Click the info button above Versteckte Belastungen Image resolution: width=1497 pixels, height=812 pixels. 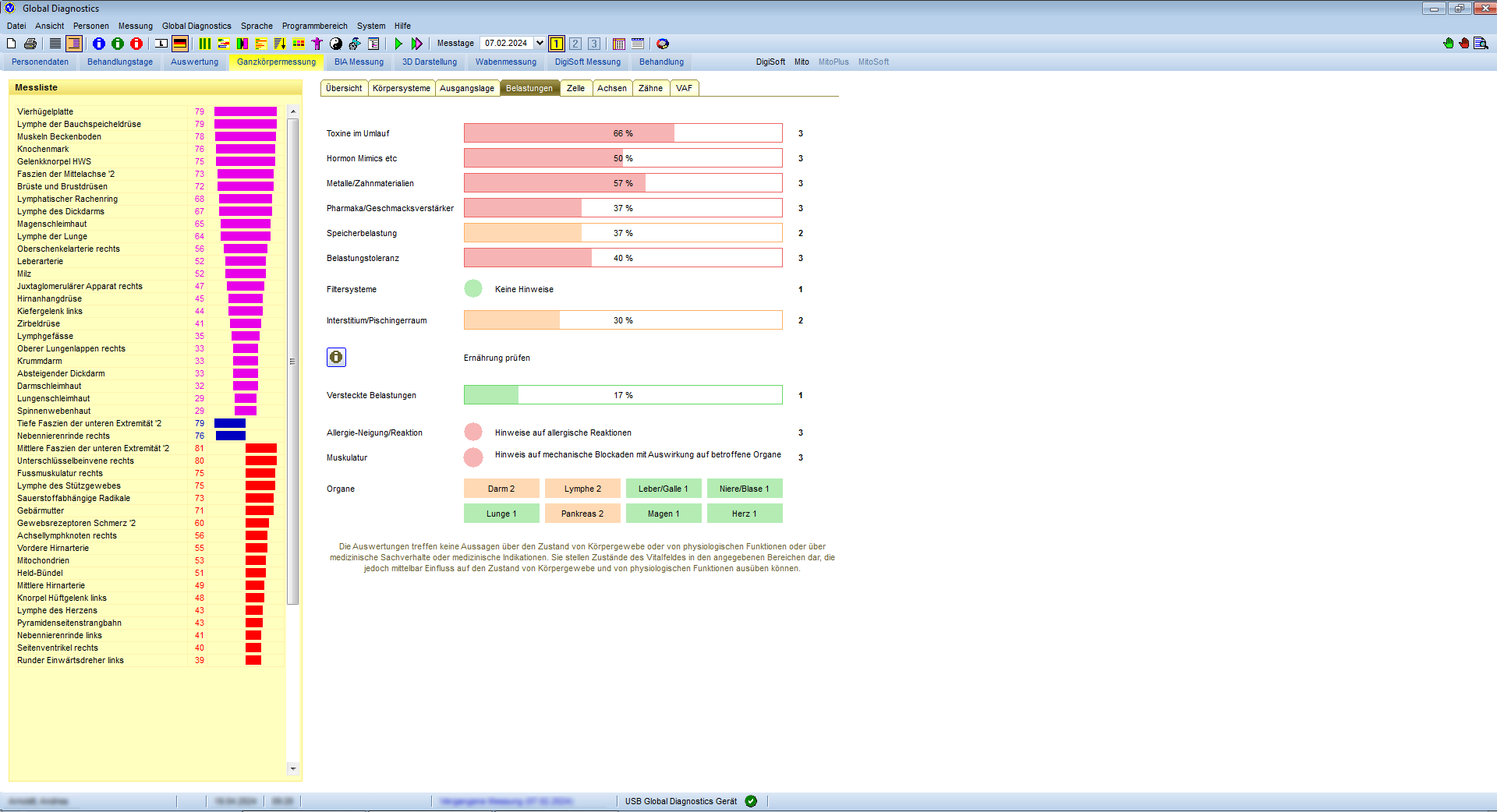point(336,357)
